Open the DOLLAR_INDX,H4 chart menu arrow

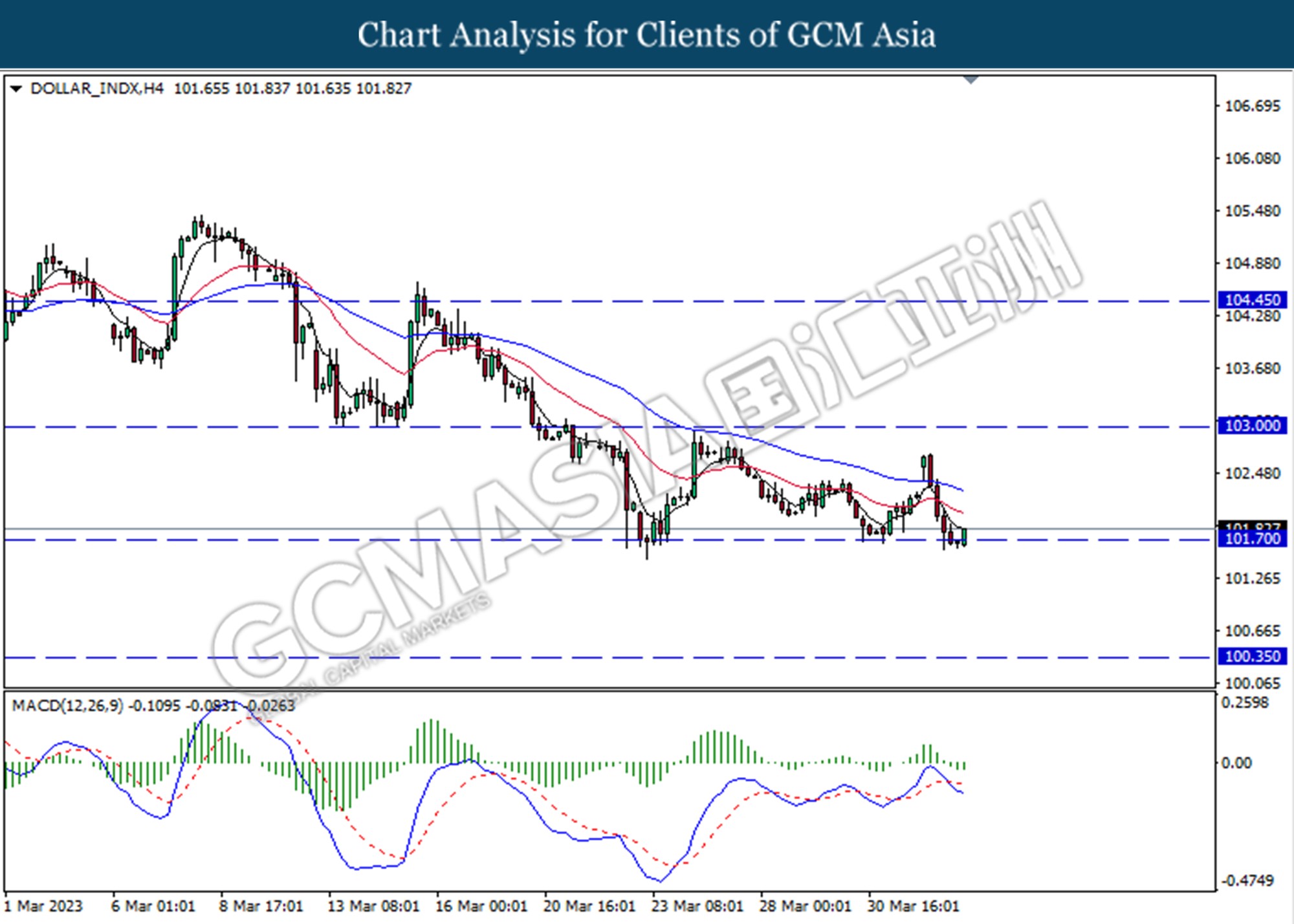(x=16, y=89)
